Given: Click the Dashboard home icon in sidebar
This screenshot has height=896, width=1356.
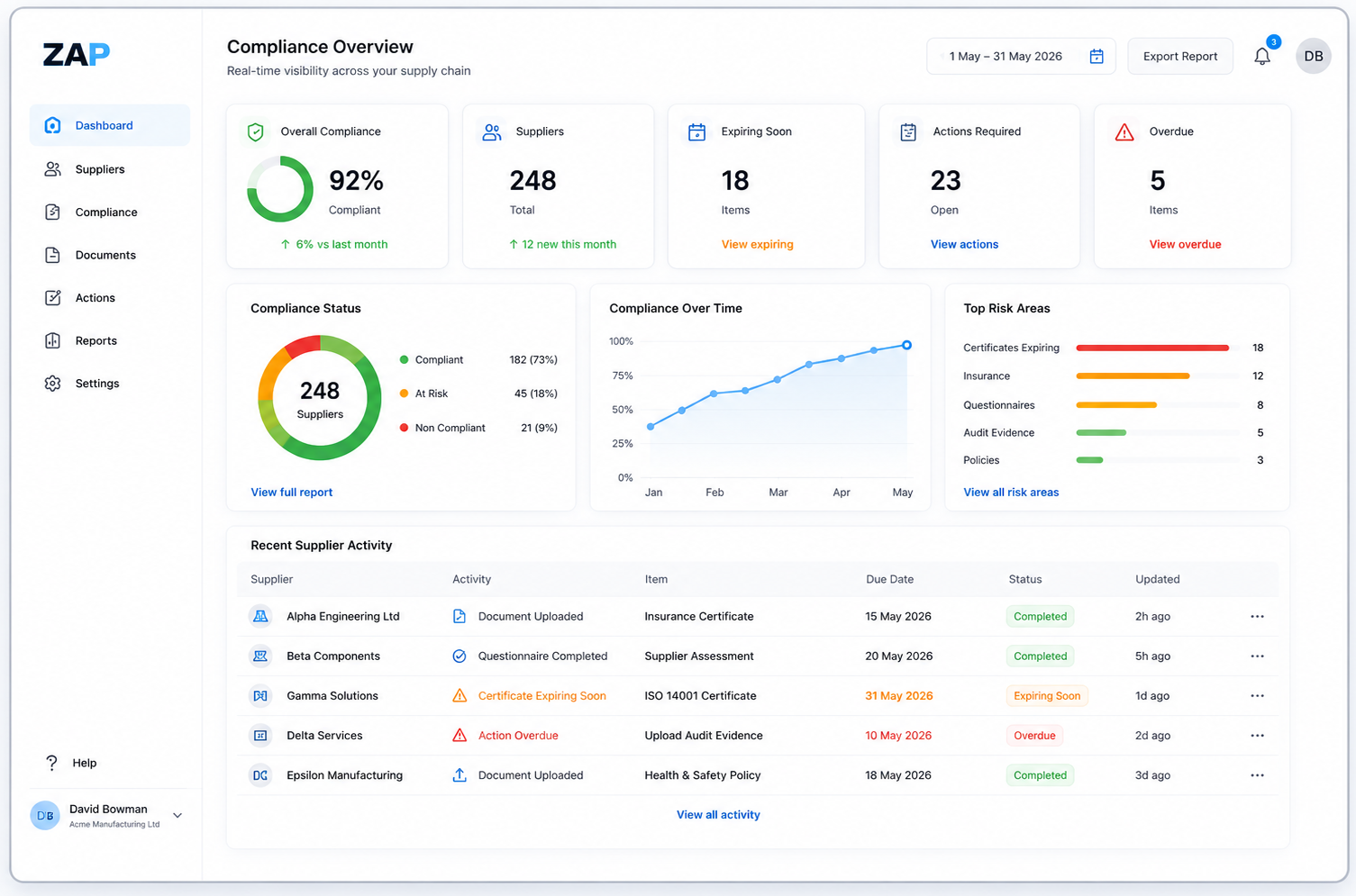Looking at the screenshot, I should [x=52, y=125].
